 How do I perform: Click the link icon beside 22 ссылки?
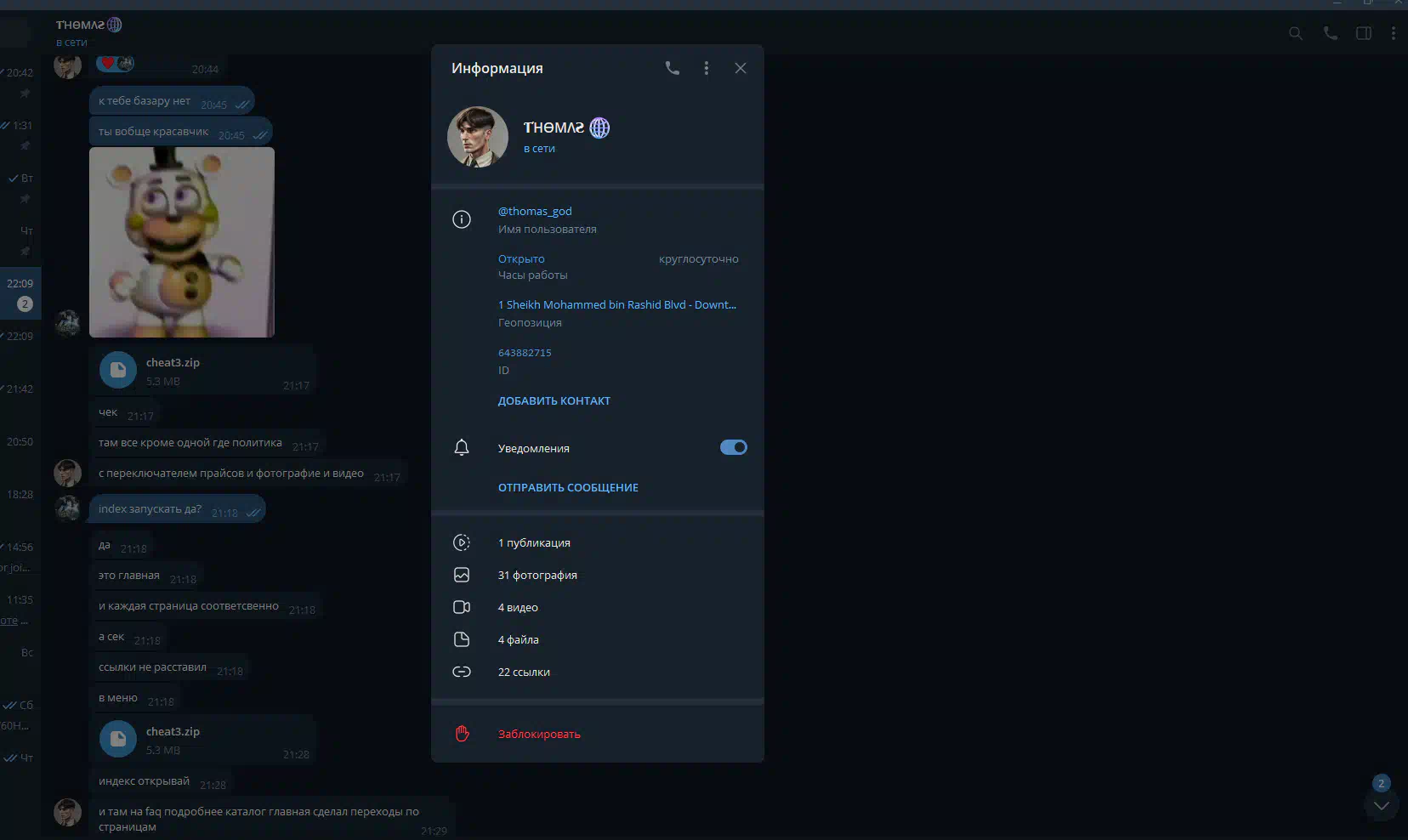pos(462,672)
